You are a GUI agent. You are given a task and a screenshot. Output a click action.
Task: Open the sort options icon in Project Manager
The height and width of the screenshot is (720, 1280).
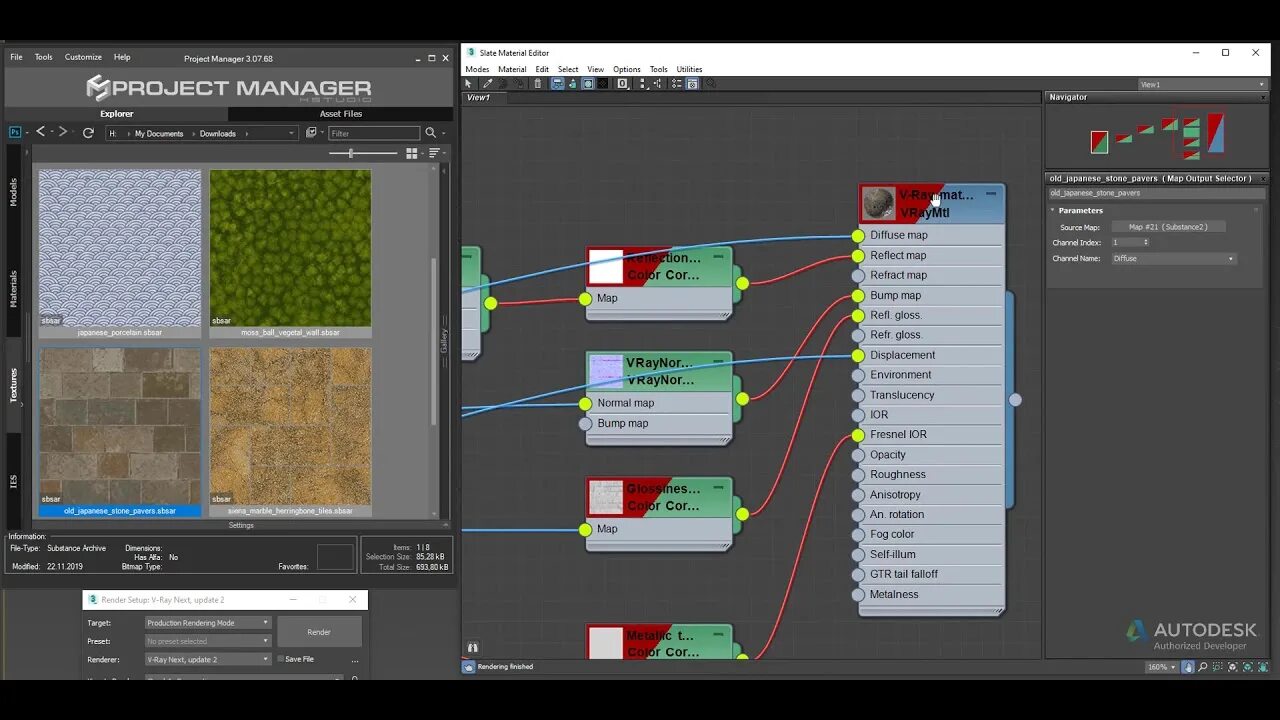[434, 153]
